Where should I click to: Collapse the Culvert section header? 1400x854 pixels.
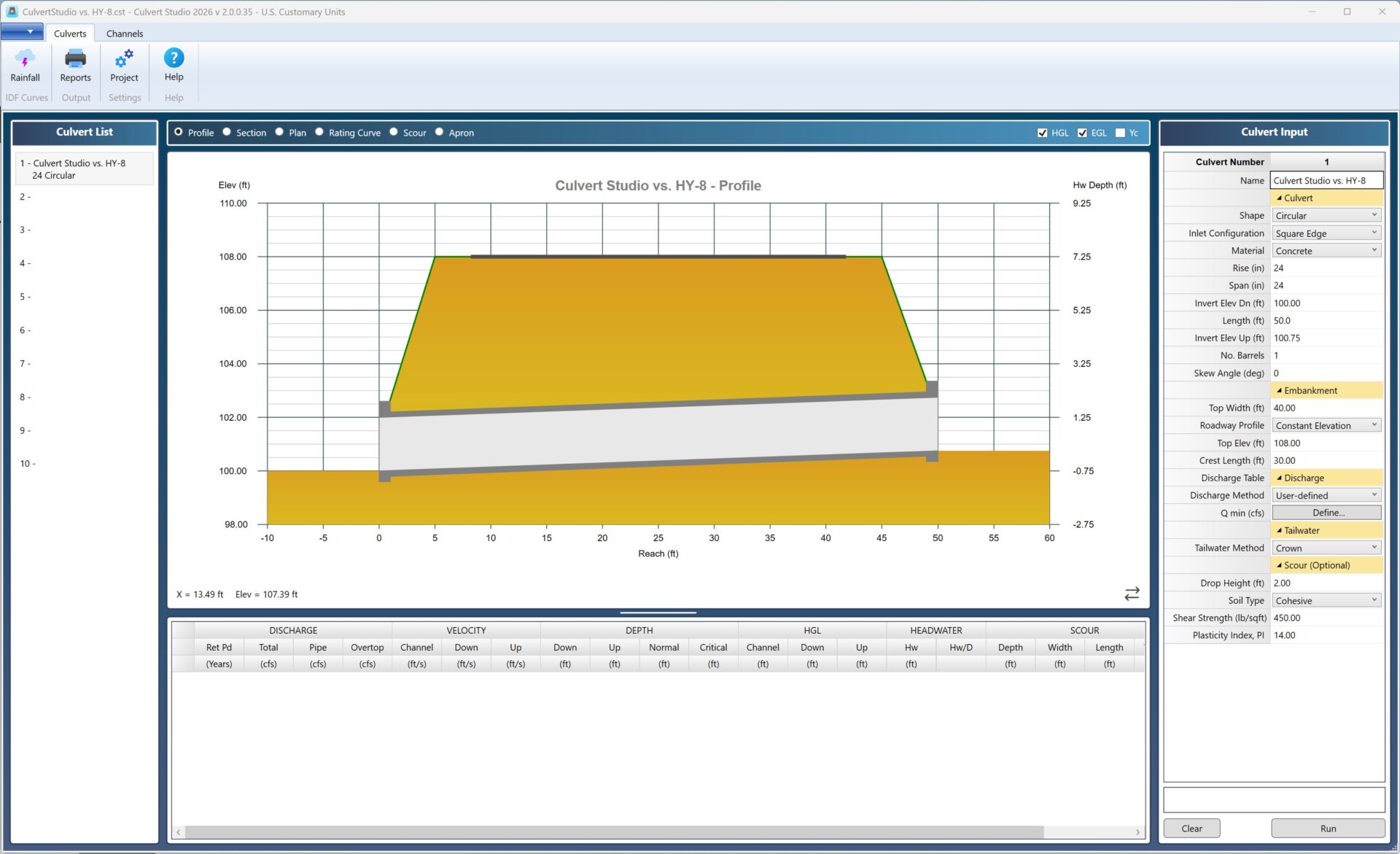(1326, 198)
